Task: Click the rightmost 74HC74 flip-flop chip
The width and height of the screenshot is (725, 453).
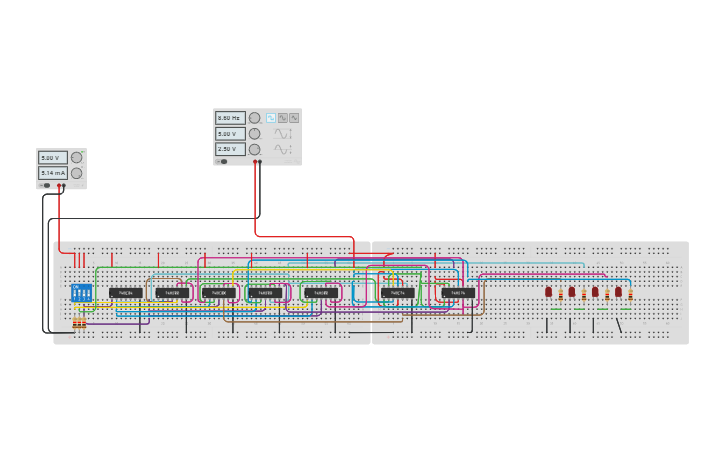Action: click(x=459, y=293)
